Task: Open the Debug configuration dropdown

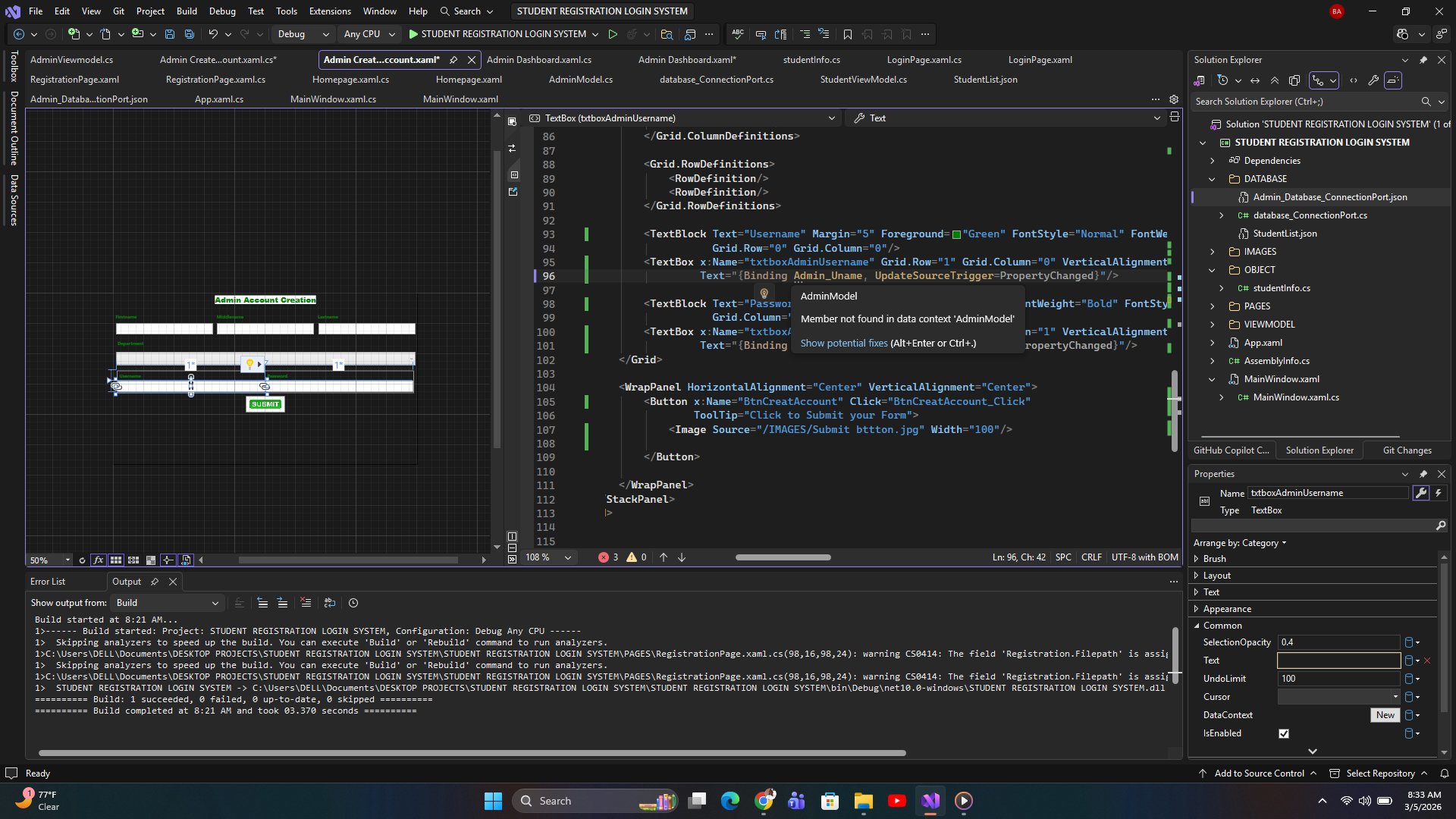Action: click(x=303, y=34)
